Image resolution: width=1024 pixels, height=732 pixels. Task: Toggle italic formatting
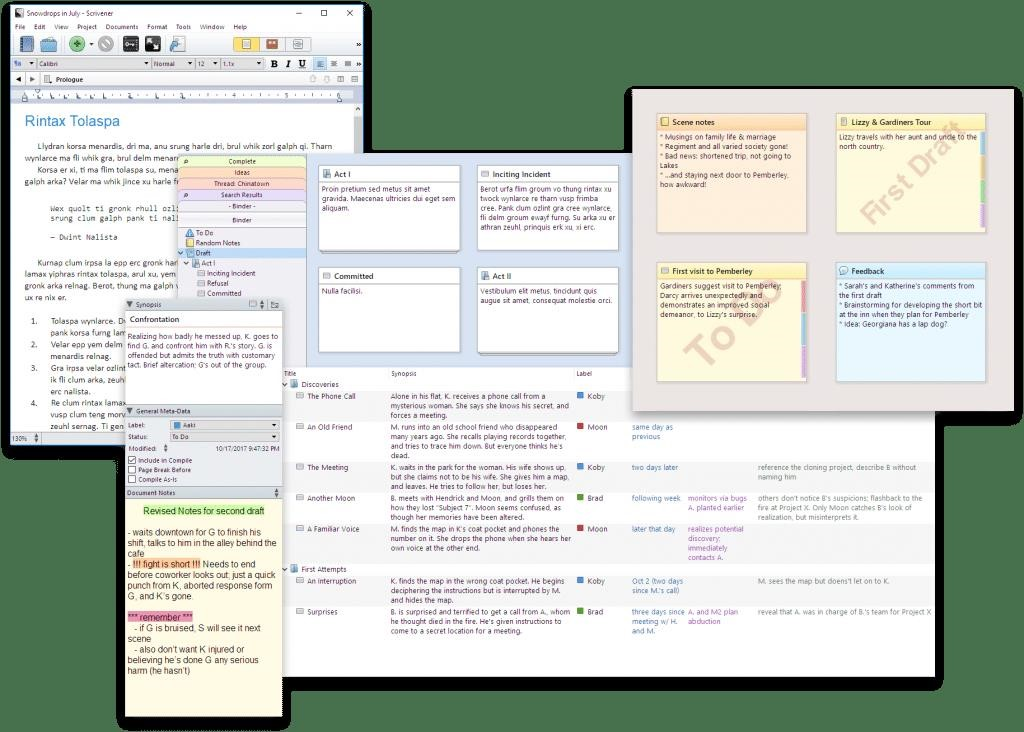pyautogui.click(x=288, y=64)
